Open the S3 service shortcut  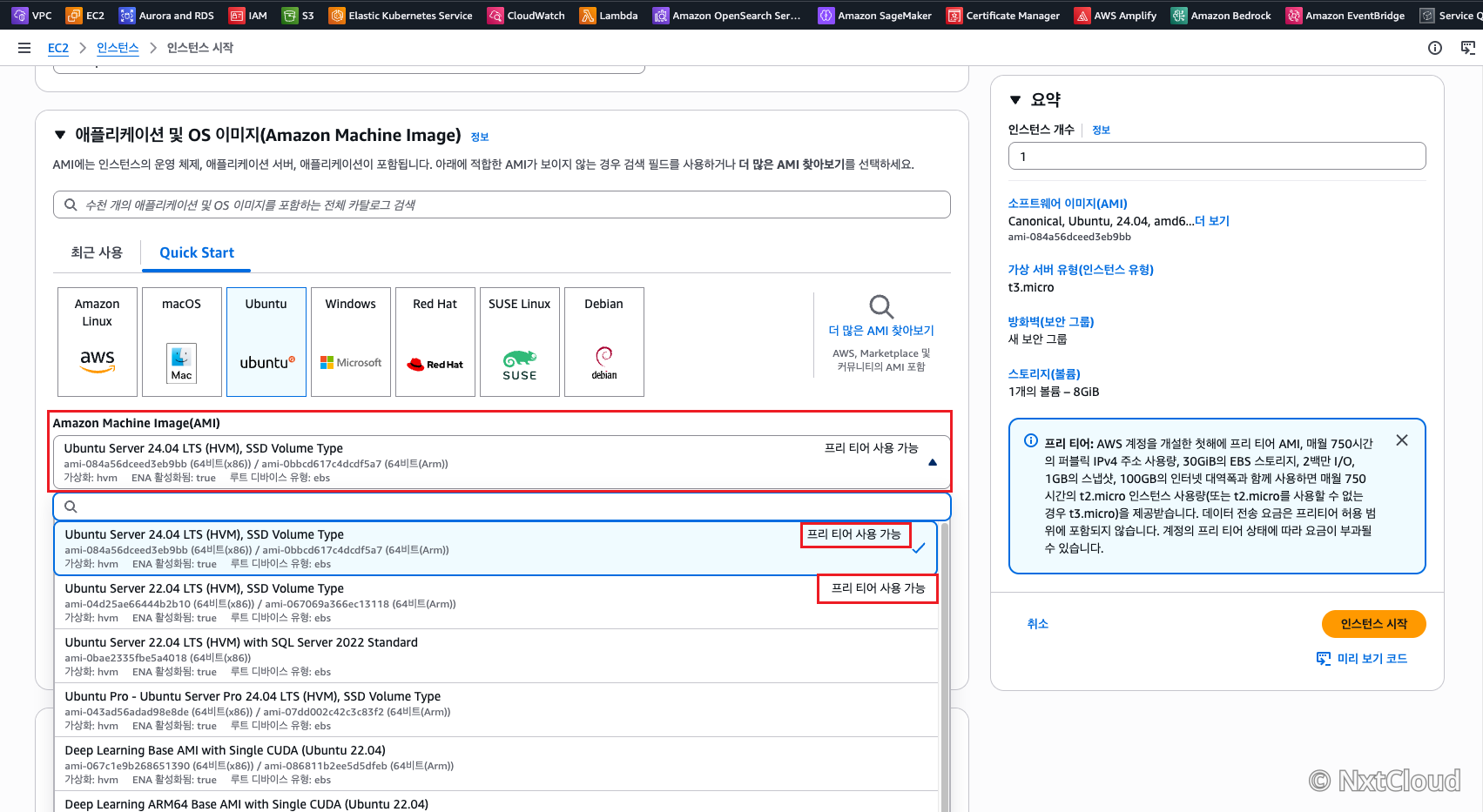pos(298,15)
